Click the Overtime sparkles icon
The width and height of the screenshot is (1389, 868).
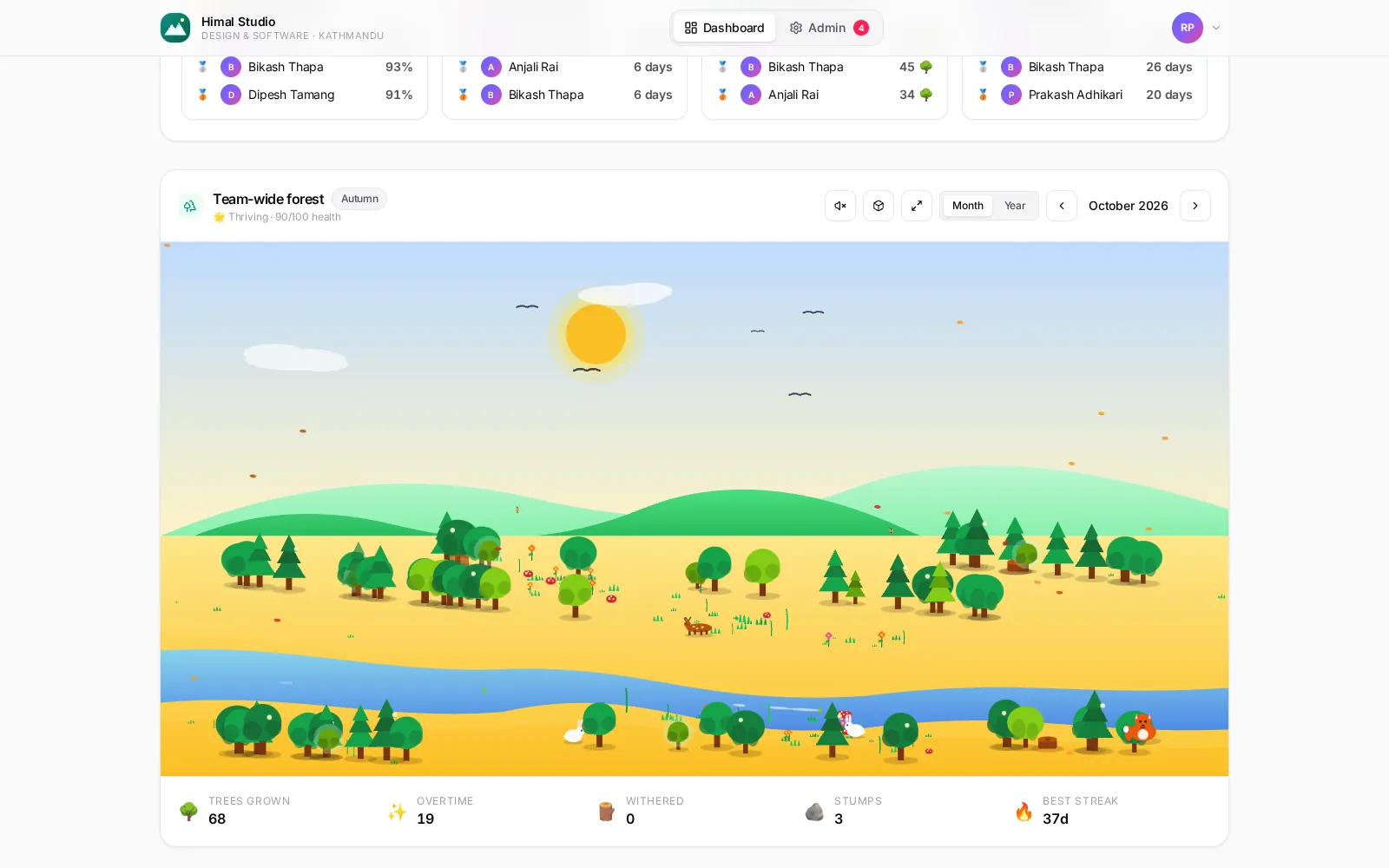(x=397, y=811)
